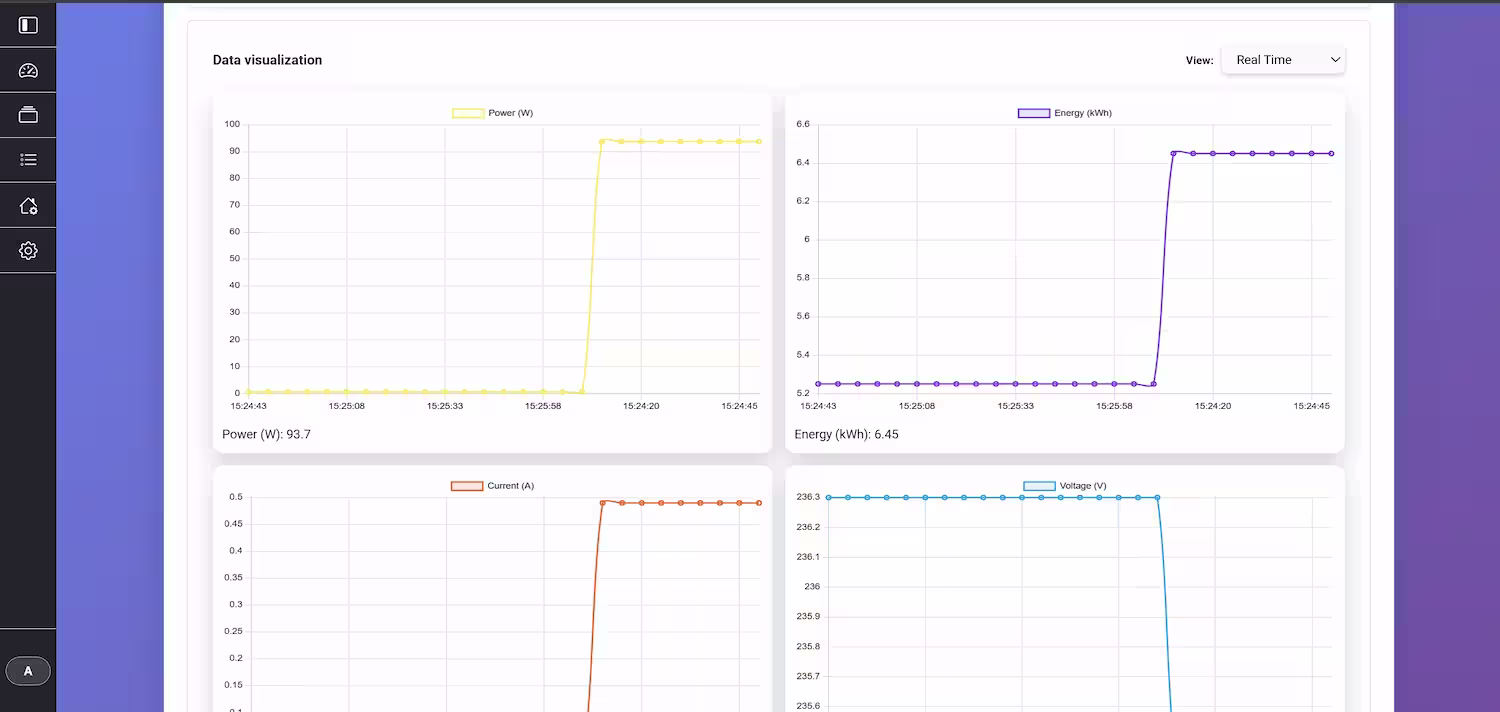1500x712 pixels.
Task: Open the bulleted list sidebar icon
Action: pos(28,160)
